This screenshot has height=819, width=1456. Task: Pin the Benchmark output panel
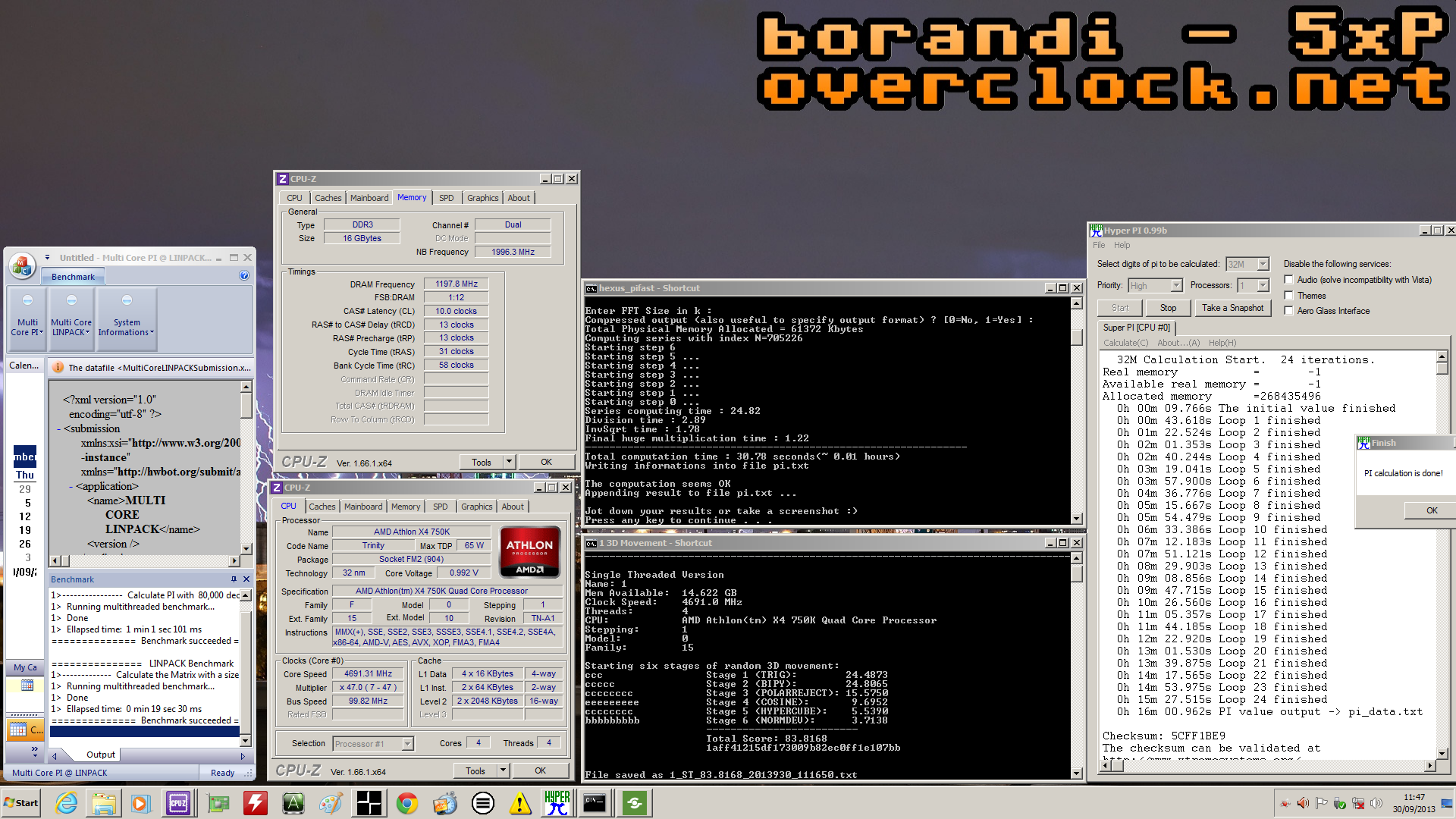pos(234,579)
